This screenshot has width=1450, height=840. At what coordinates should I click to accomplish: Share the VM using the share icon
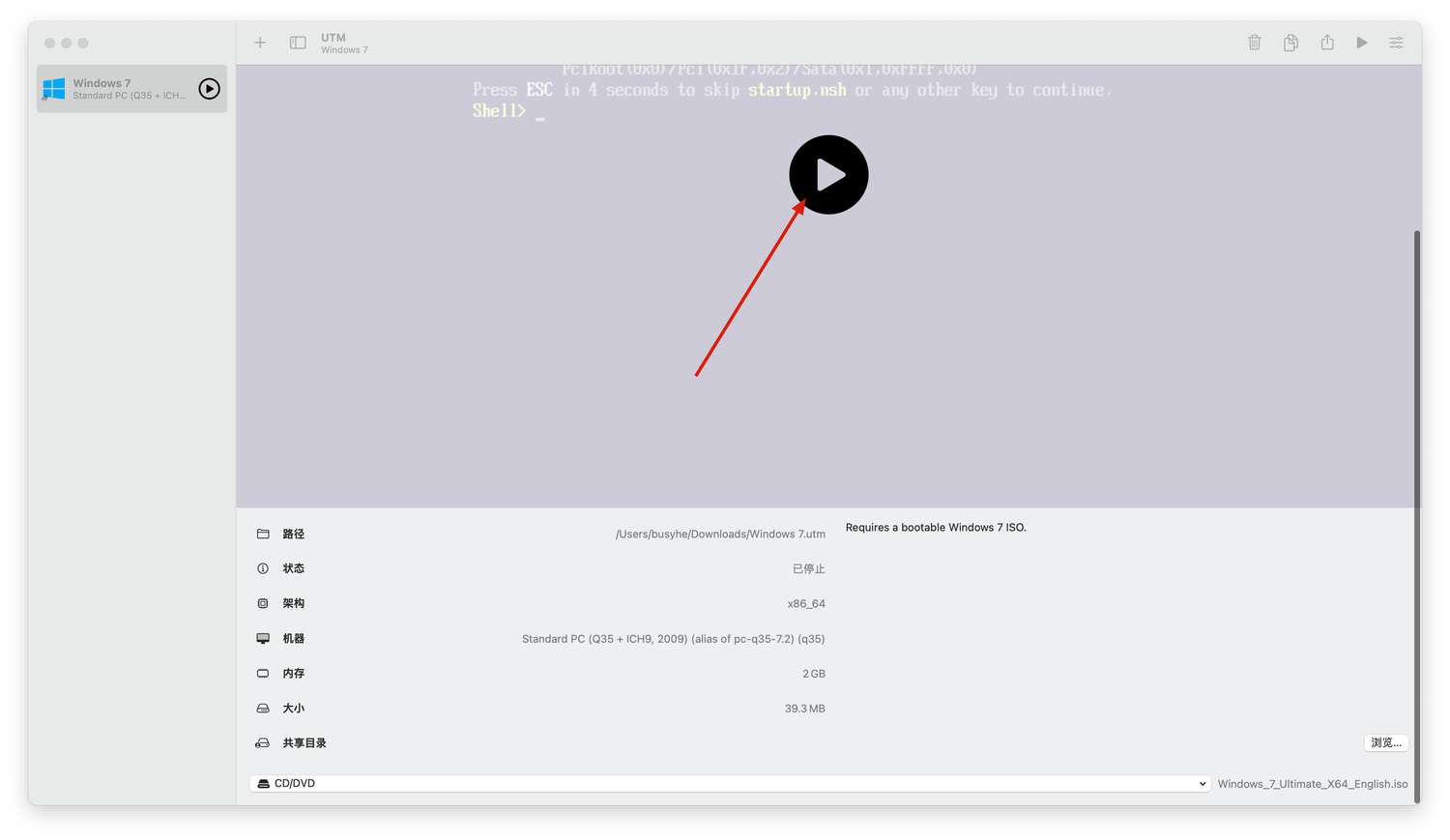(x=1327, y=43)
